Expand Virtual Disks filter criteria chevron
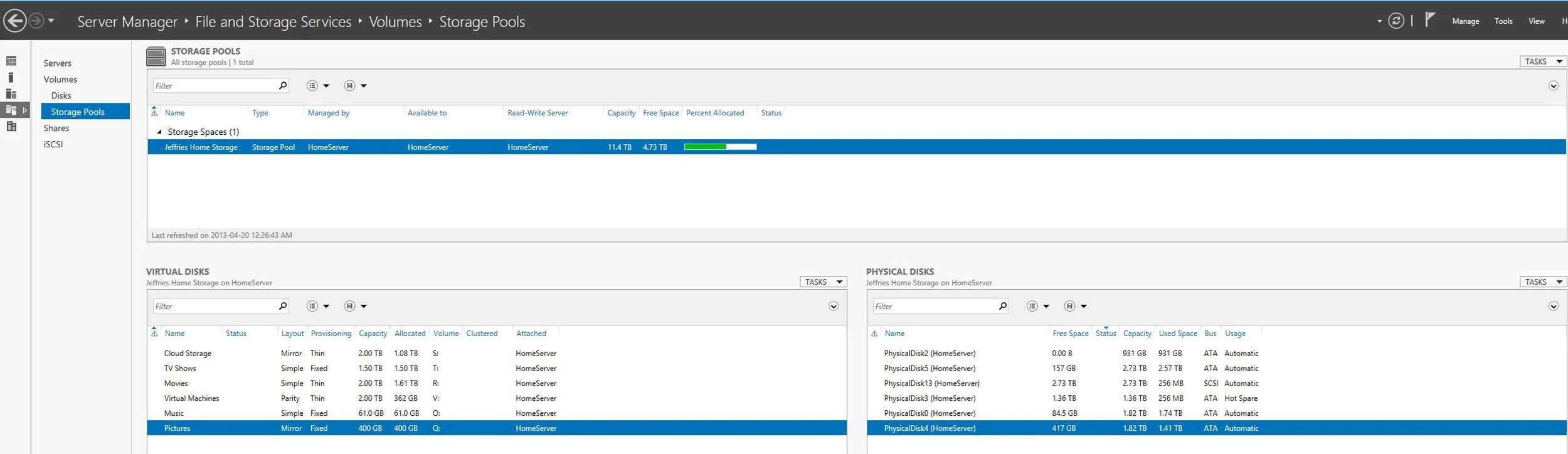The width and height of the screenshot is (1568, 454). (834, 307)
